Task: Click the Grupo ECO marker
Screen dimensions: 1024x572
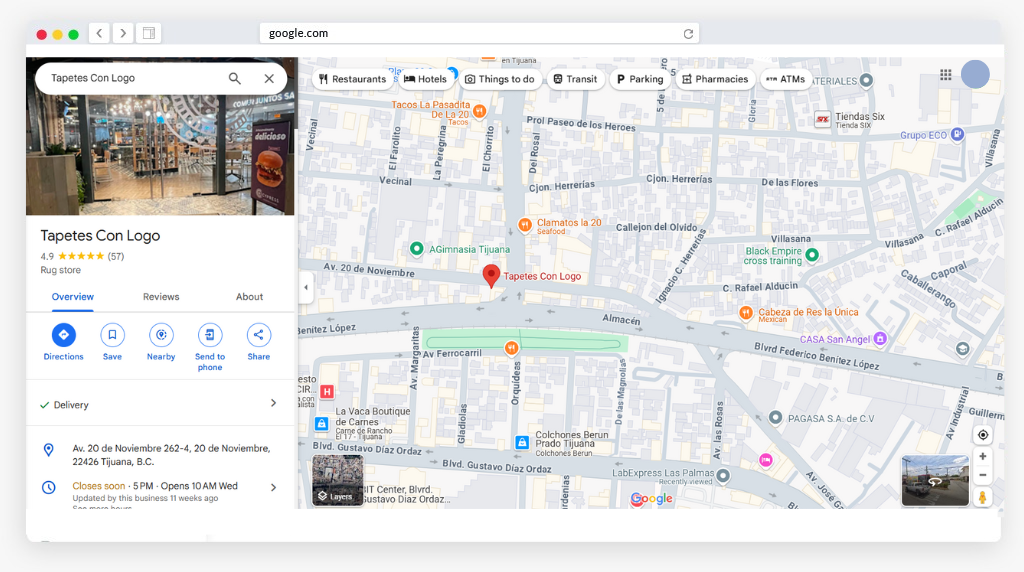Action: [x=957, y=134]
